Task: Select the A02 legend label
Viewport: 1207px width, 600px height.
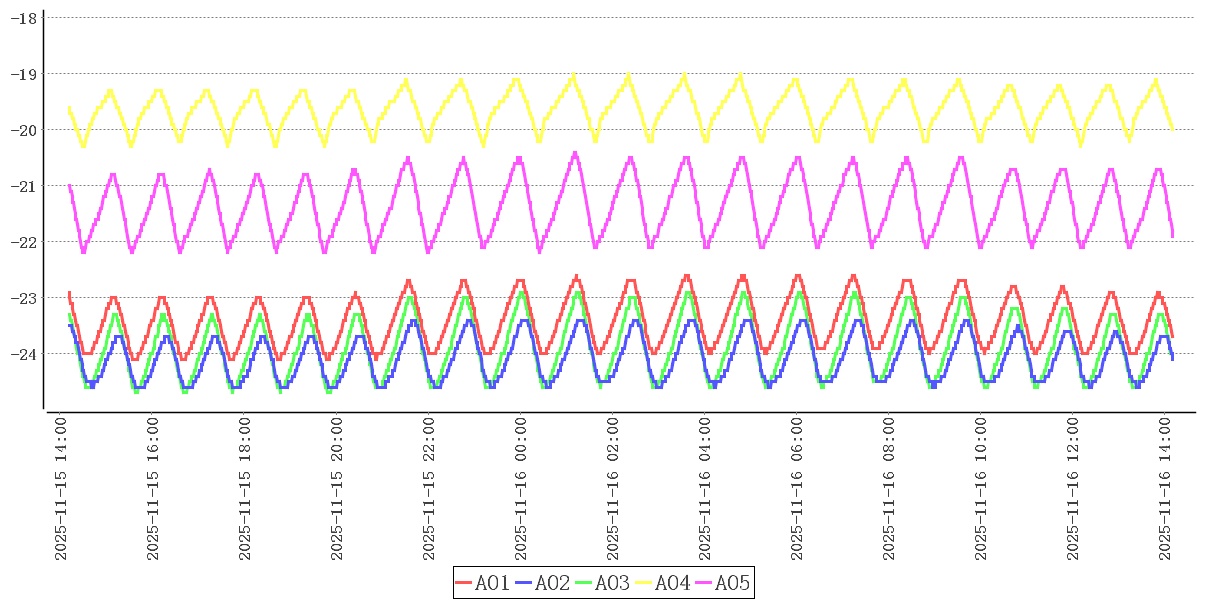Action: click(553, 583)
